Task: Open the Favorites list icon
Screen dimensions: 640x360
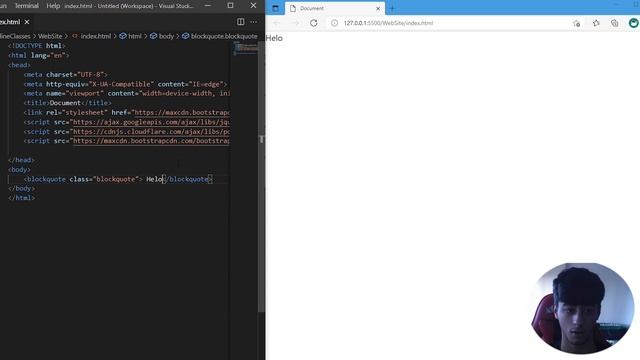Action: click(596, 23)
